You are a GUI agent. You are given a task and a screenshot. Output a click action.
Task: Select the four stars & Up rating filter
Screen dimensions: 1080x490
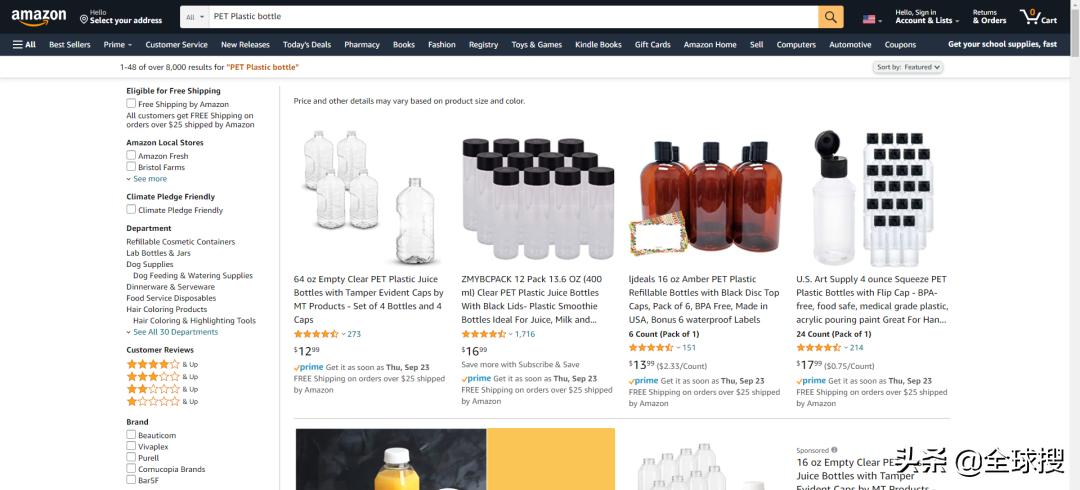coord(162,364)
